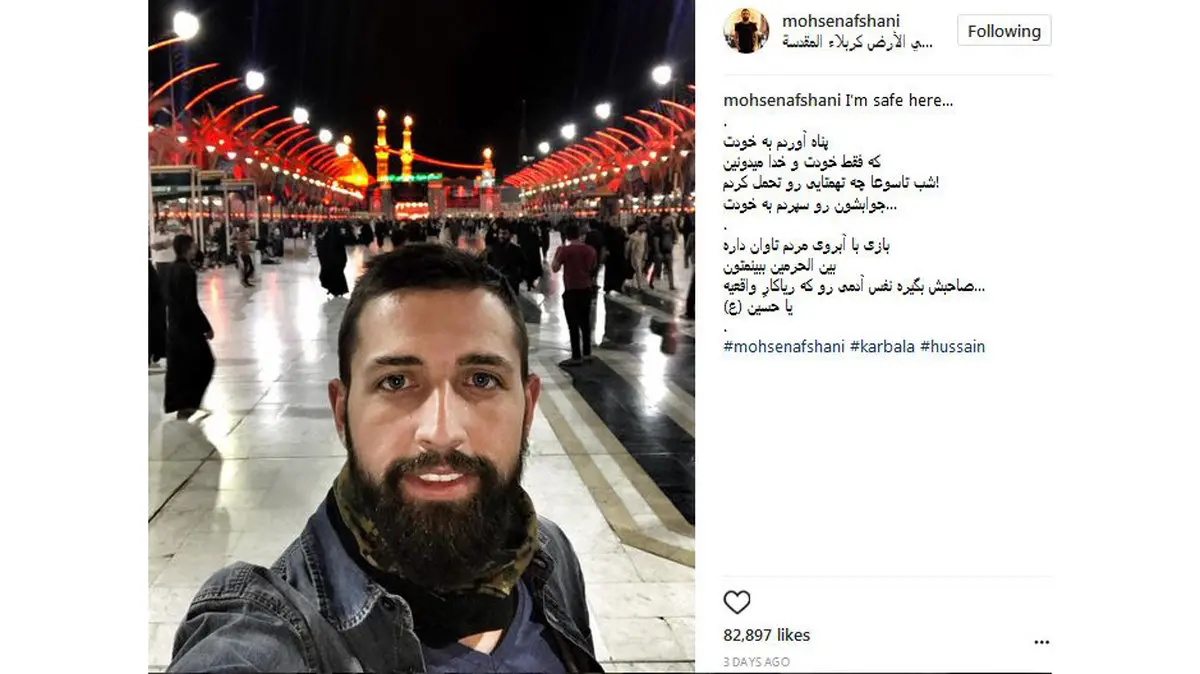
Task: Like the post with the heart icon
Action: pyautogui.click(x=737, y=602)
